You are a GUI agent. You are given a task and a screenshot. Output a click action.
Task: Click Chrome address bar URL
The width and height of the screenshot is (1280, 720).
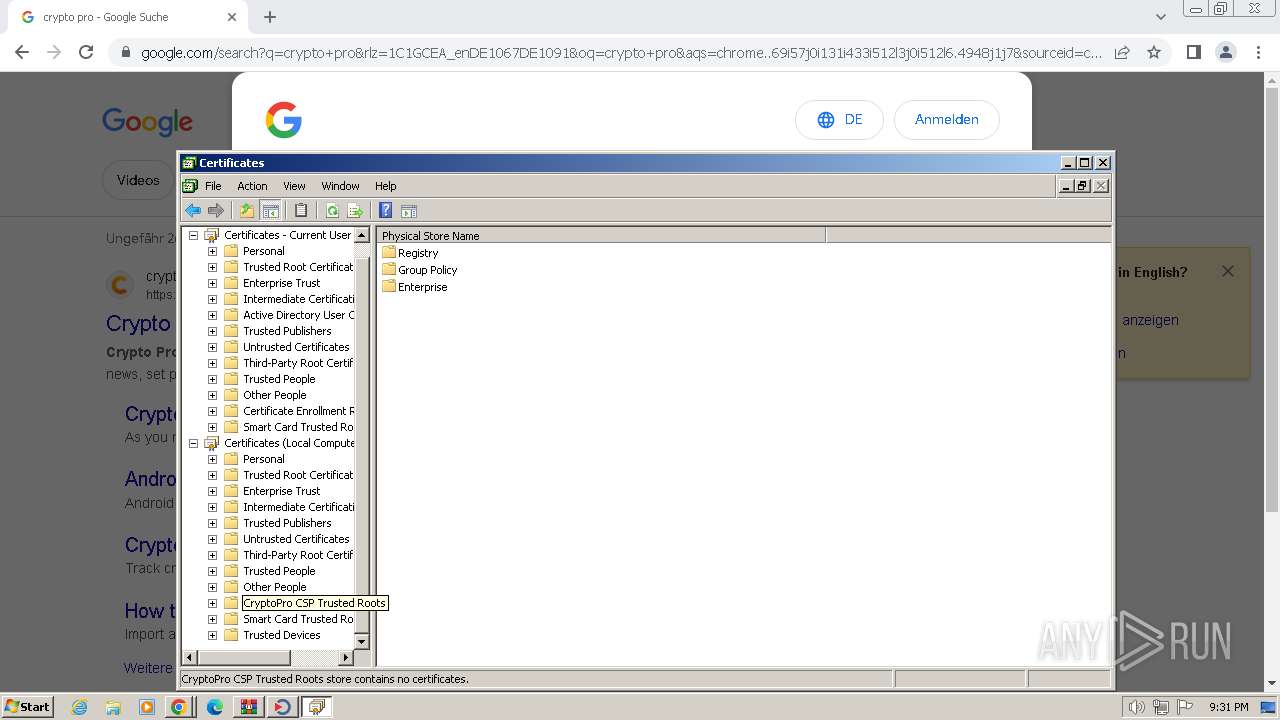[x=620, y=53]
